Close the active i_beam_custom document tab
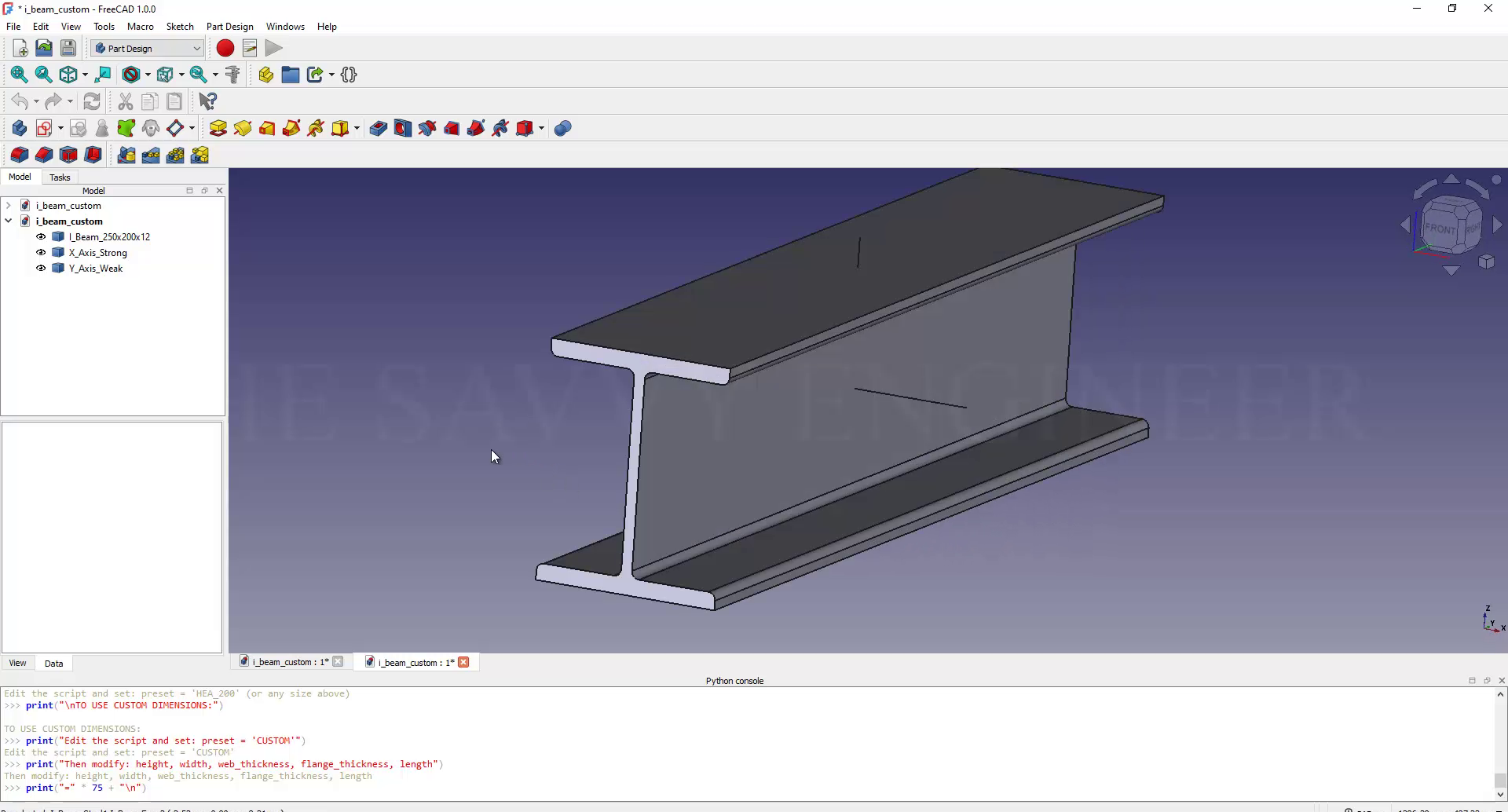 [464, 662]
